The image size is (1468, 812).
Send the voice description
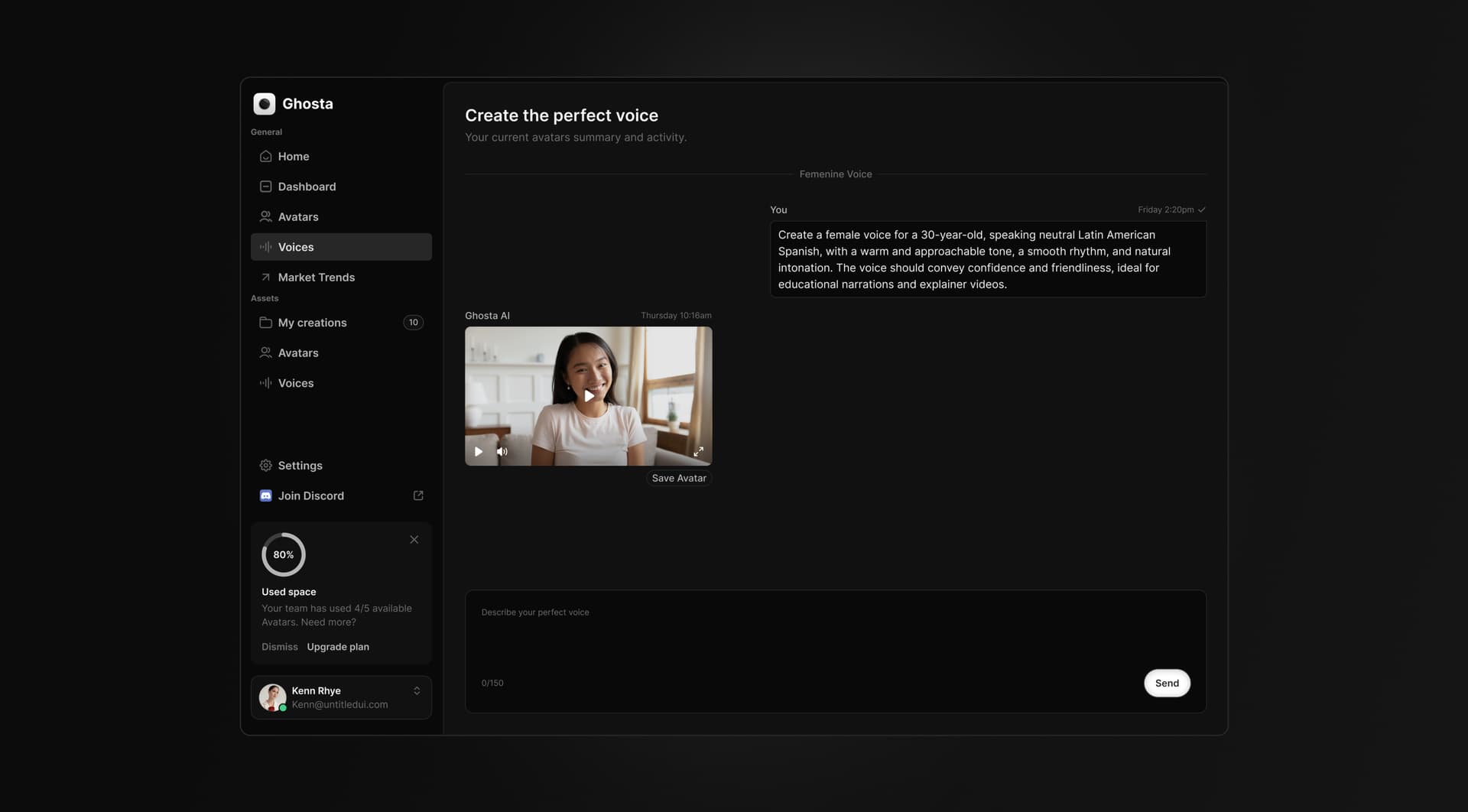coord(1166,684)
